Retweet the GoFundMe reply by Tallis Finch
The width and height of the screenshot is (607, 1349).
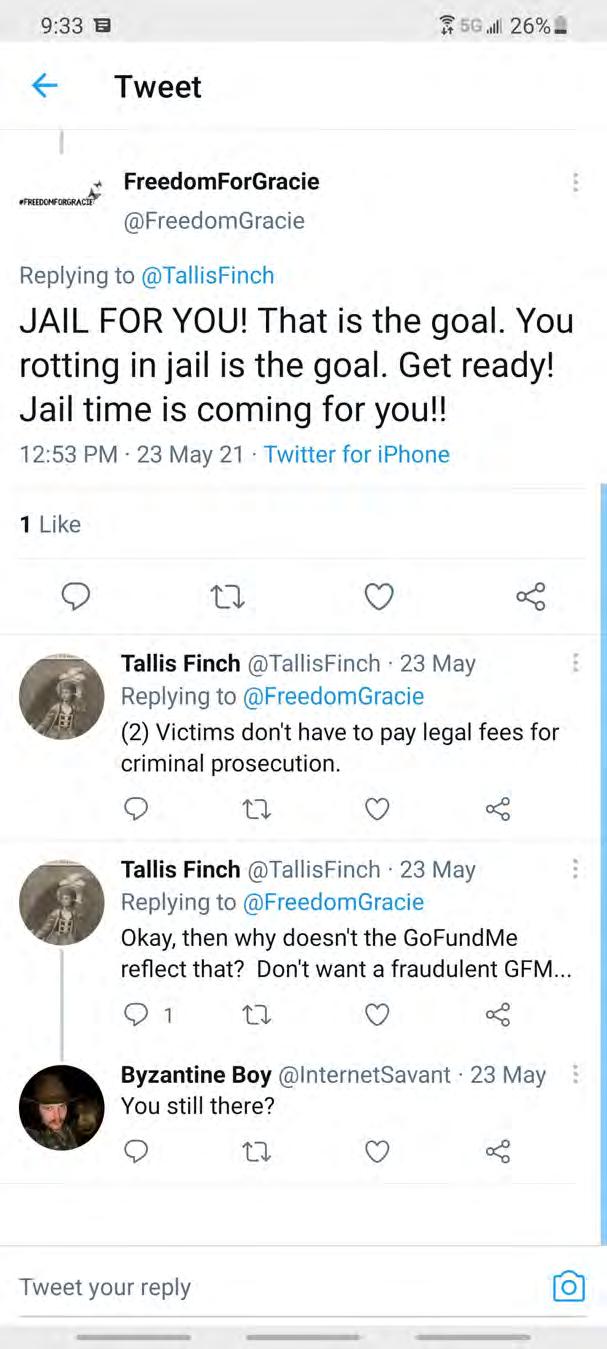[257, 1015]
